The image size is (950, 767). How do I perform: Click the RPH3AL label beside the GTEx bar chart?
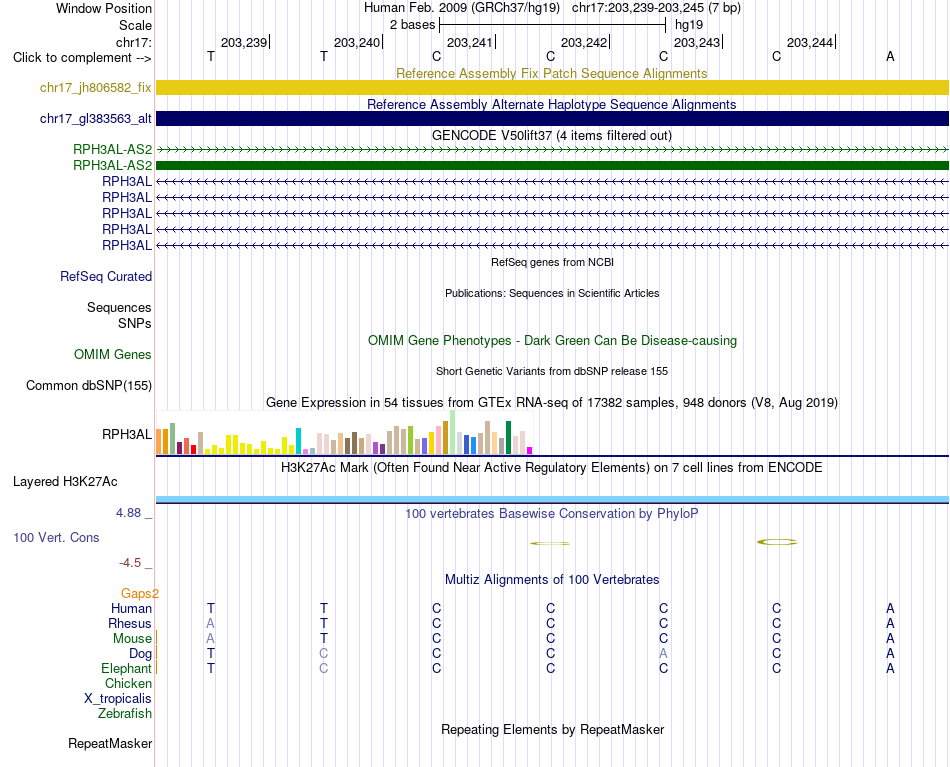pyautogui.click(x=127, y=434)
